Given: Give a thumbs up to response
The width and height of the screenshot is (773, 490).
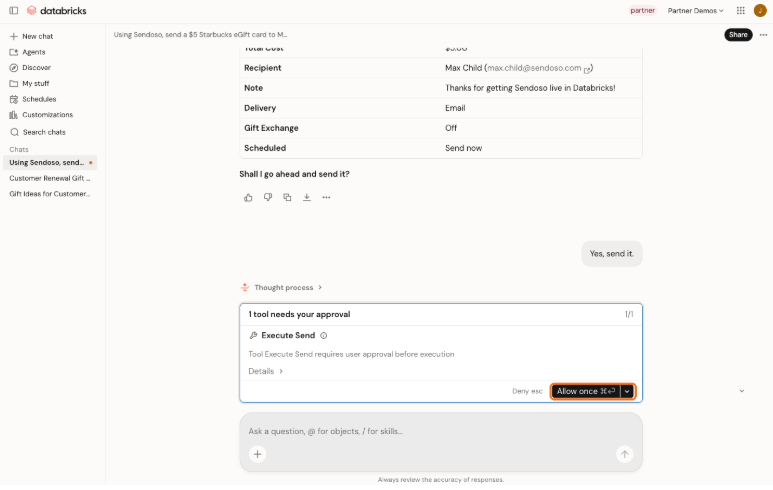Looking at the screenshot, I should coord(248,198).
